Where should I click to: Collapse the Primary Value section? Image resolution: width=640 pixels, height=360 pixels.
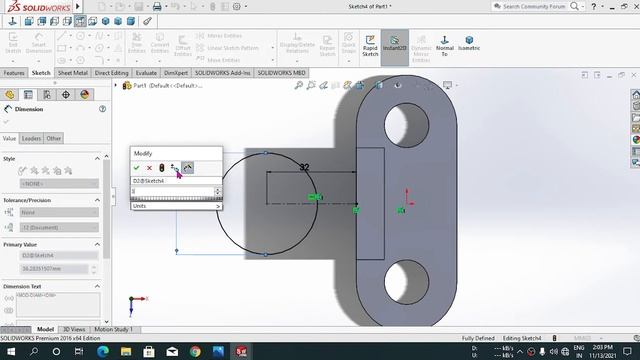(x=97, y=244)
